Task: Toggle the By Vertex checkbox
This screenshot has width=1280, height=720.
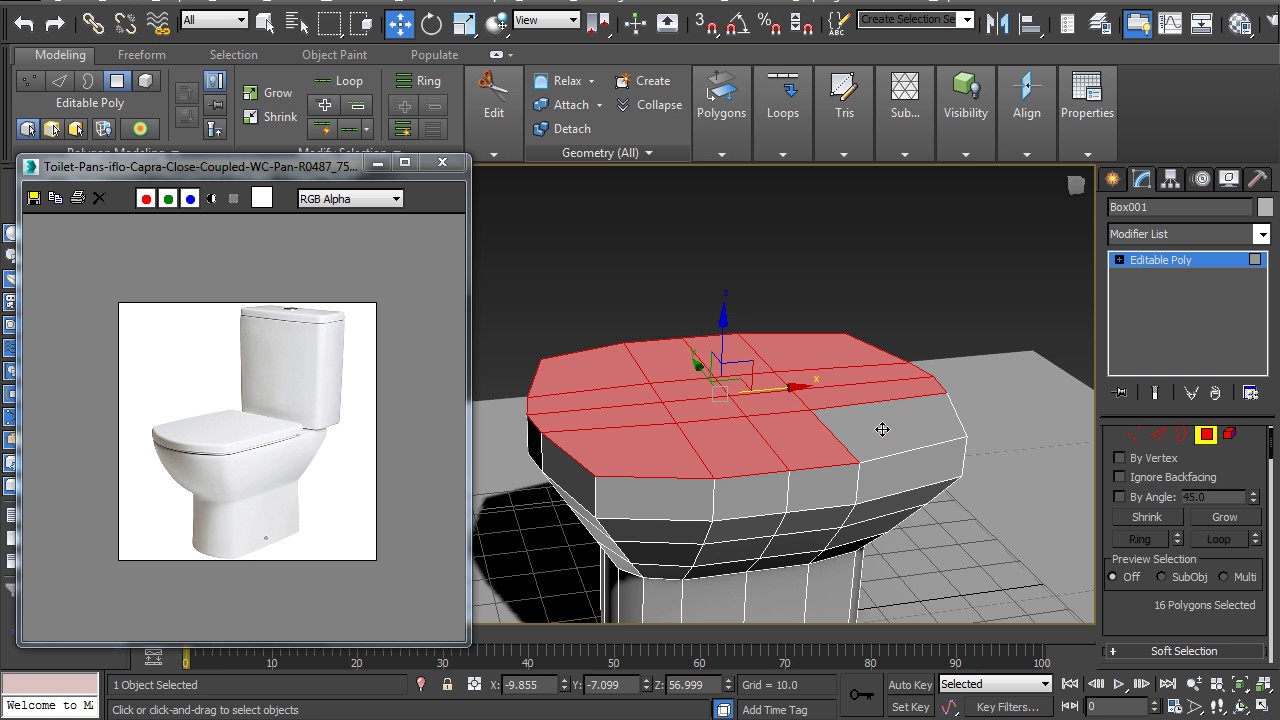Action: [x=1120, y=458]
